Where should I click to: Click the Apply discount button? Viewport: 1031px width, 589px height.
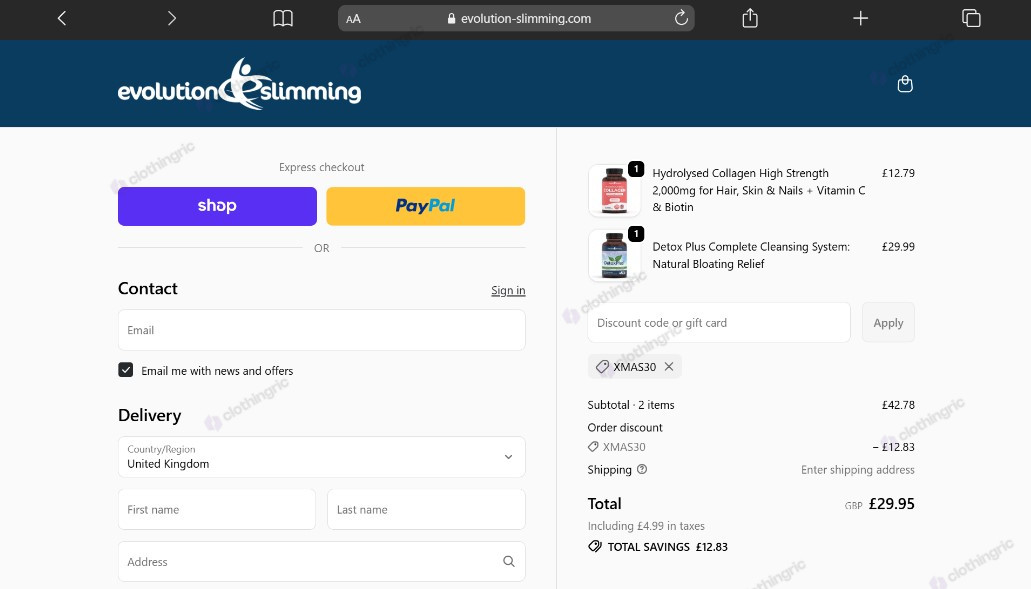tap(888, 323)
